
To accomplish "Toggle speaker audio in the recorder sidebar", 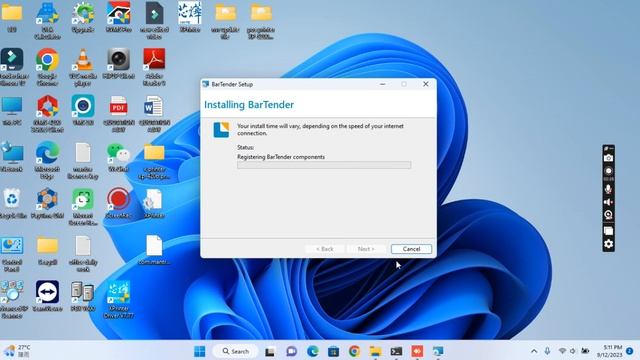I will pyautogui.click(x=608, y=202).
